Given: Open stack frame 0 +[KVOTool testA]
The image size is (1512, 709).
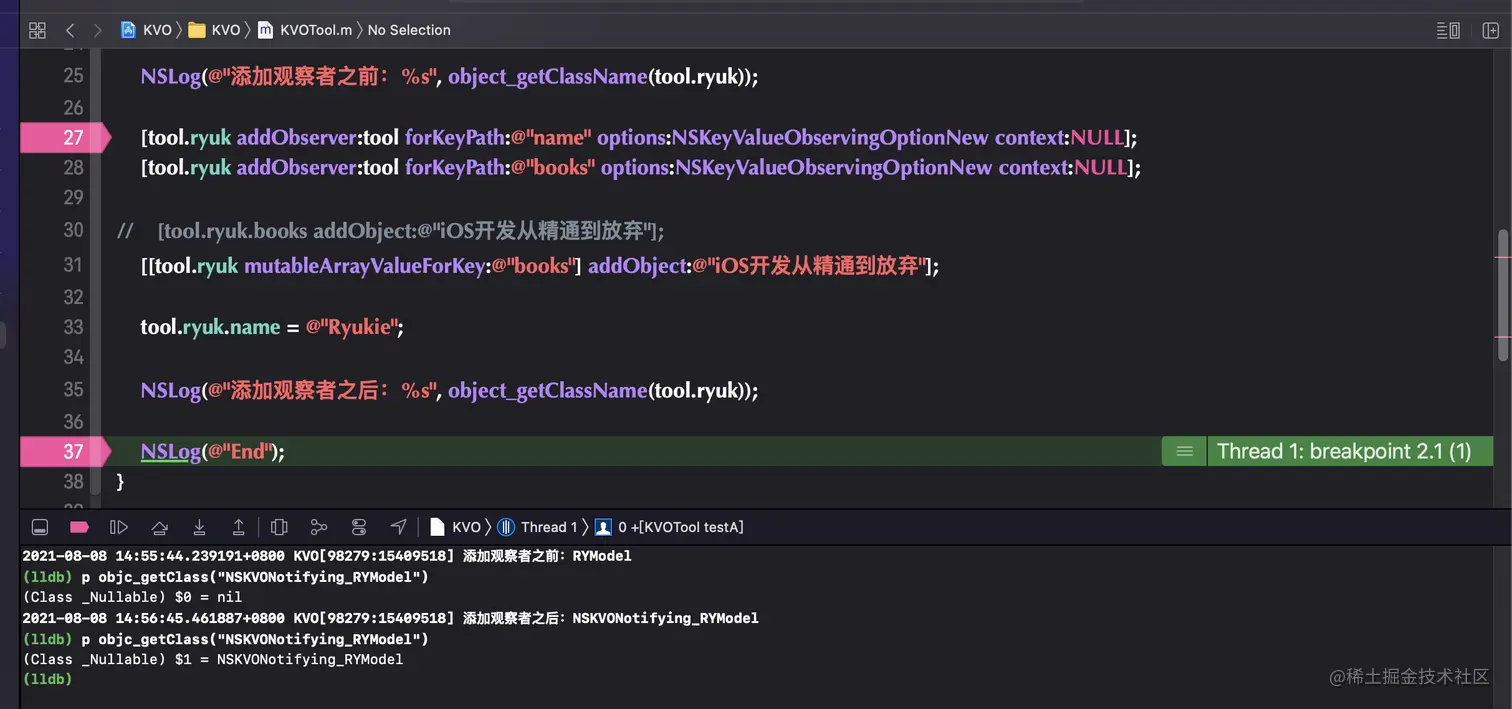Looking at the screenshot, I should [669, 527].
